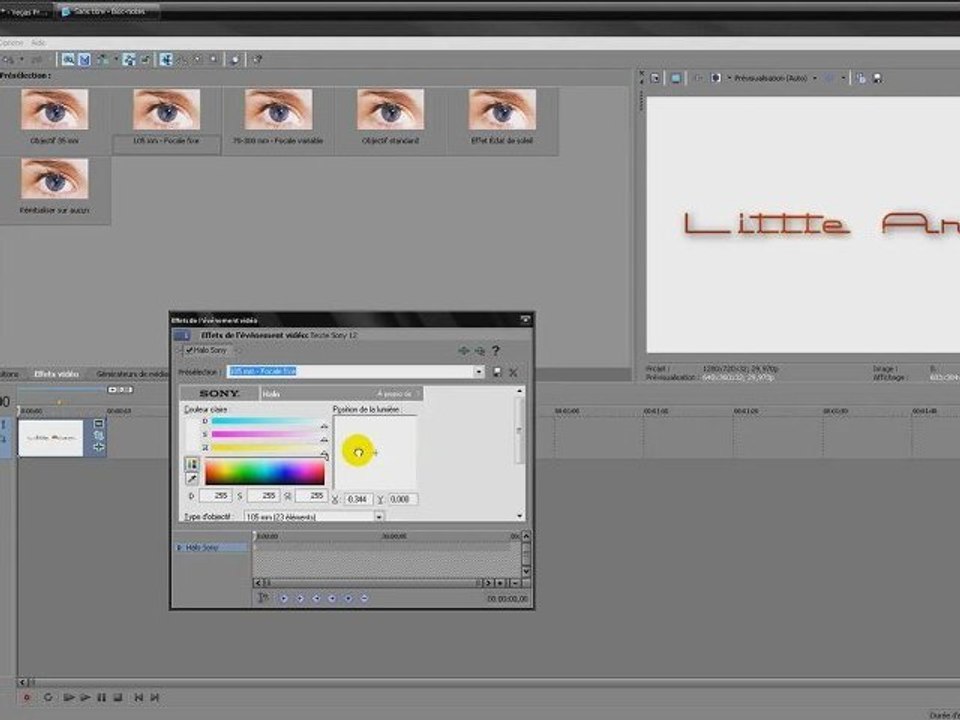Click the go to end transport button

pyautogui.click(x=155, y=697)
